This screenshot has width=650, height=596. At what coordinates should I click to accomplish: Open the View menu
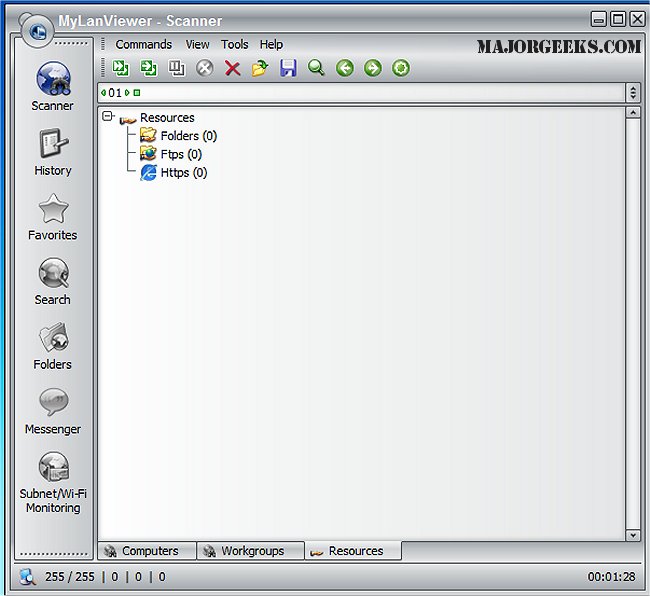(197, 44)
